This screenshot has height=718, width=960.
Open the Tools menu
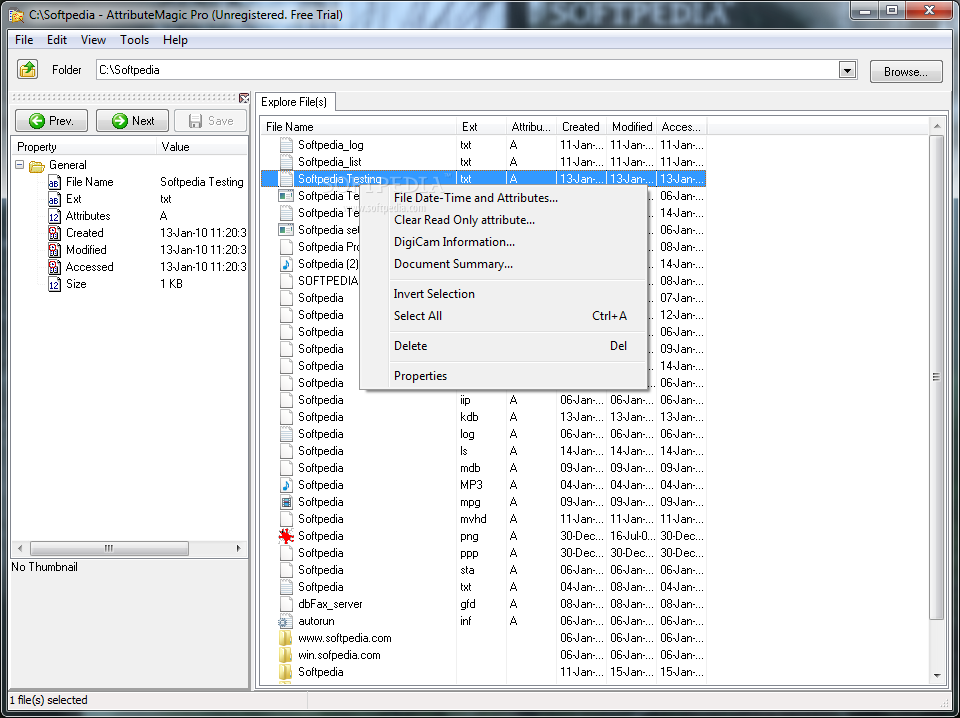(134, 40)
